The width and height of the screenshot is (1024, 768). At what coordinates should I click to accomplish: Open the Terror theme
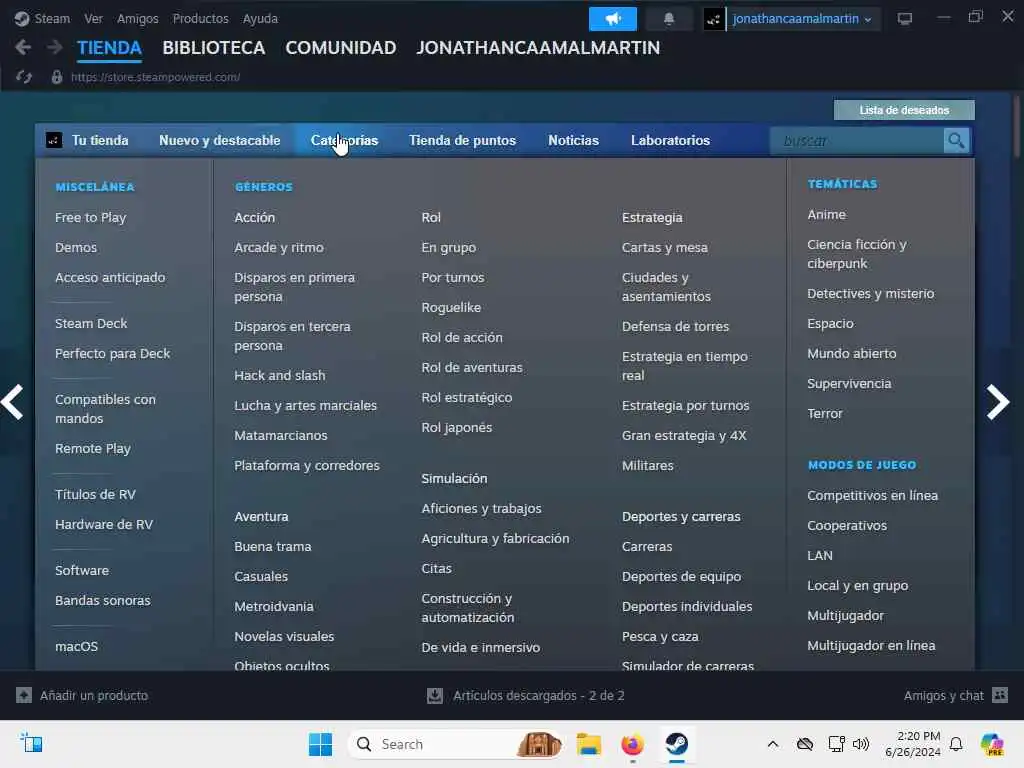[x=825, y=413]
